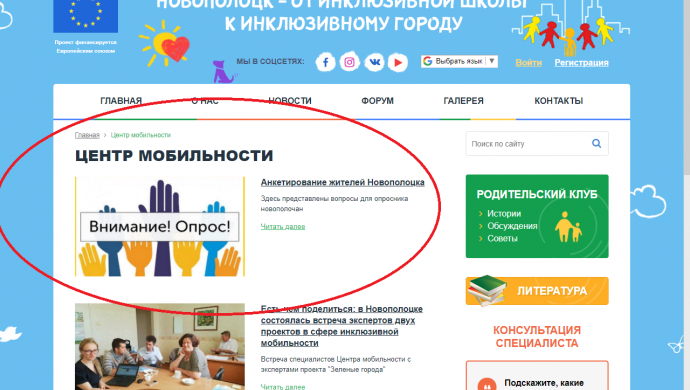Open Анкетирование жителей Новополоцка article title

point(342,182)
